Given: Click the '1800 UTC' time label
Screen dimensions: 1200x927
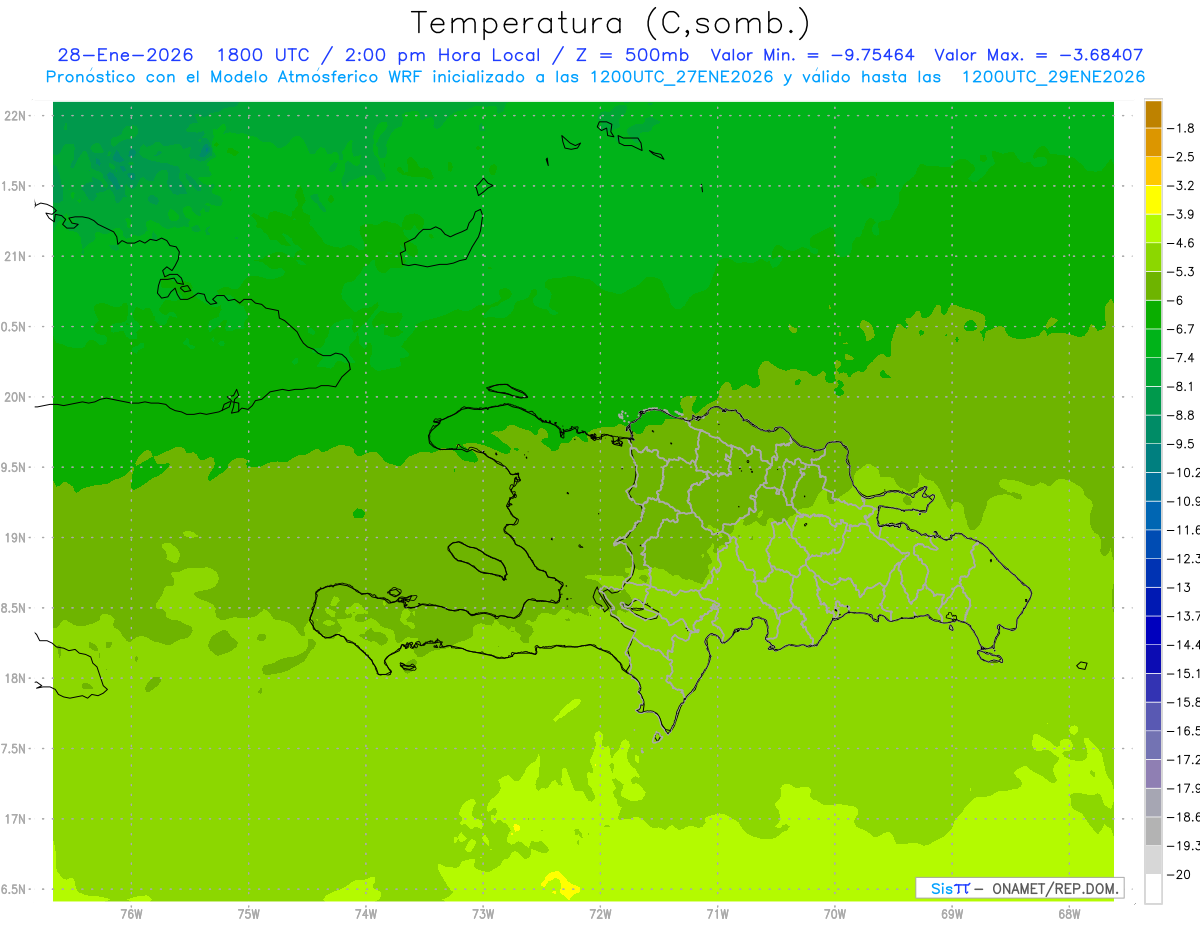Looking at the screenshot, I should pyautogui.click(x=263, y=55).
